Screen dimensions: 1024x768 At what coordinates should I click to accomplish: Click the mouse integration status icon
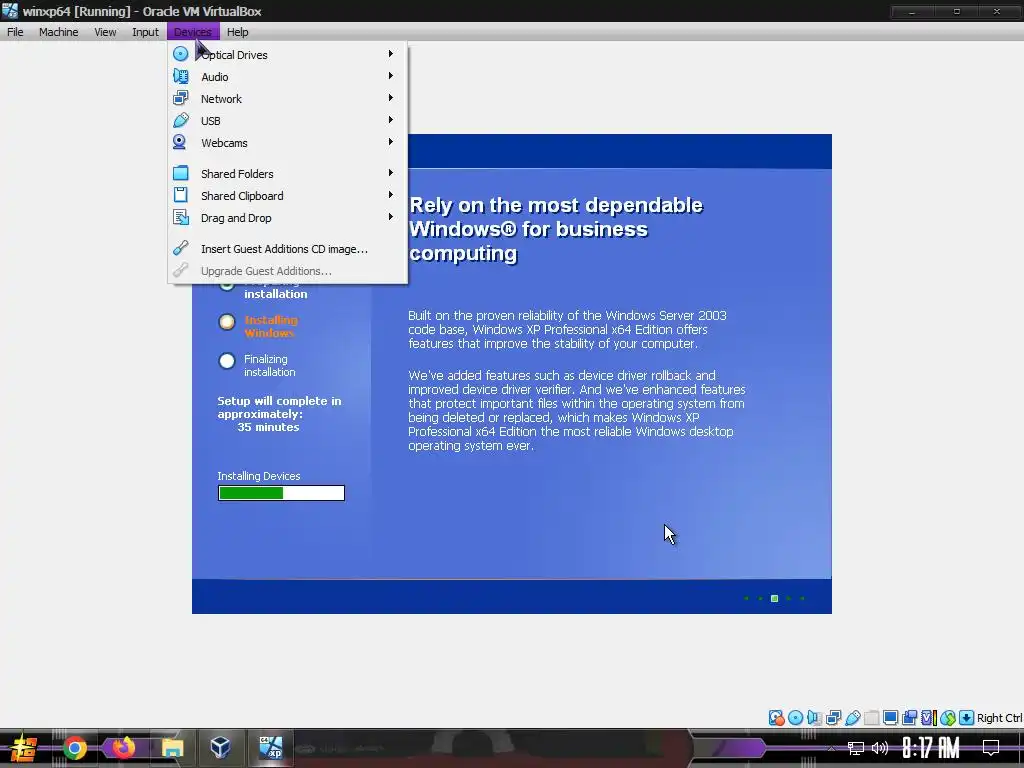coord(948,718)
